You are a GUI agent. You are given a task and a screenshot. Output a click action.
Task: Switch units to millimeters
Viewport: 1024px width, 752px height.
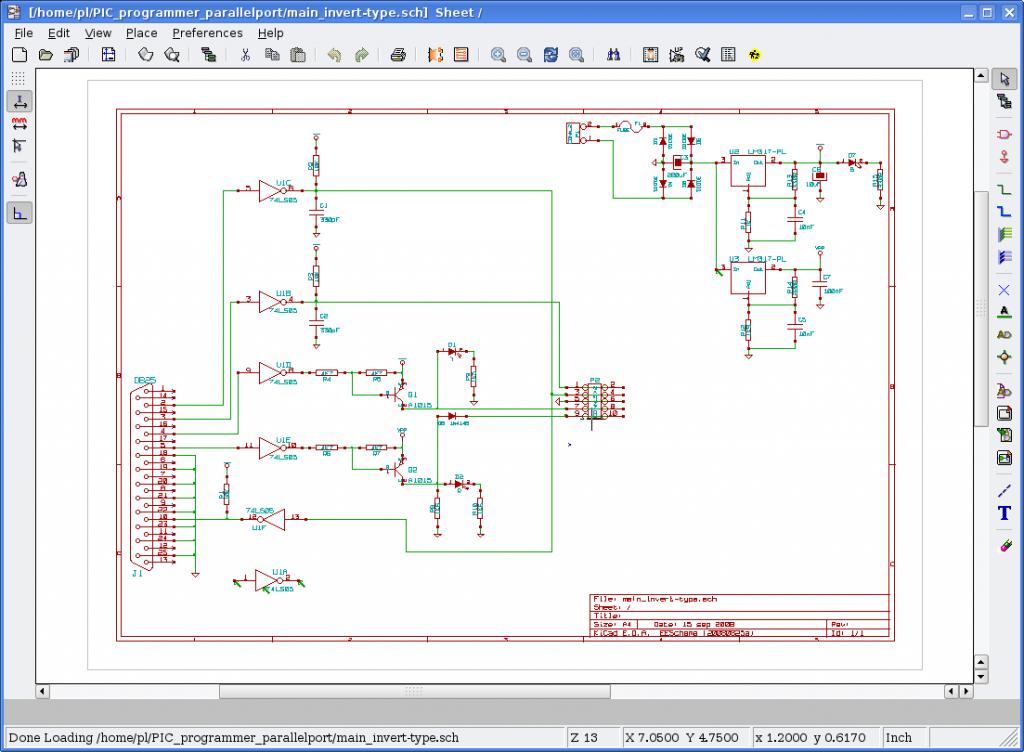19,124
